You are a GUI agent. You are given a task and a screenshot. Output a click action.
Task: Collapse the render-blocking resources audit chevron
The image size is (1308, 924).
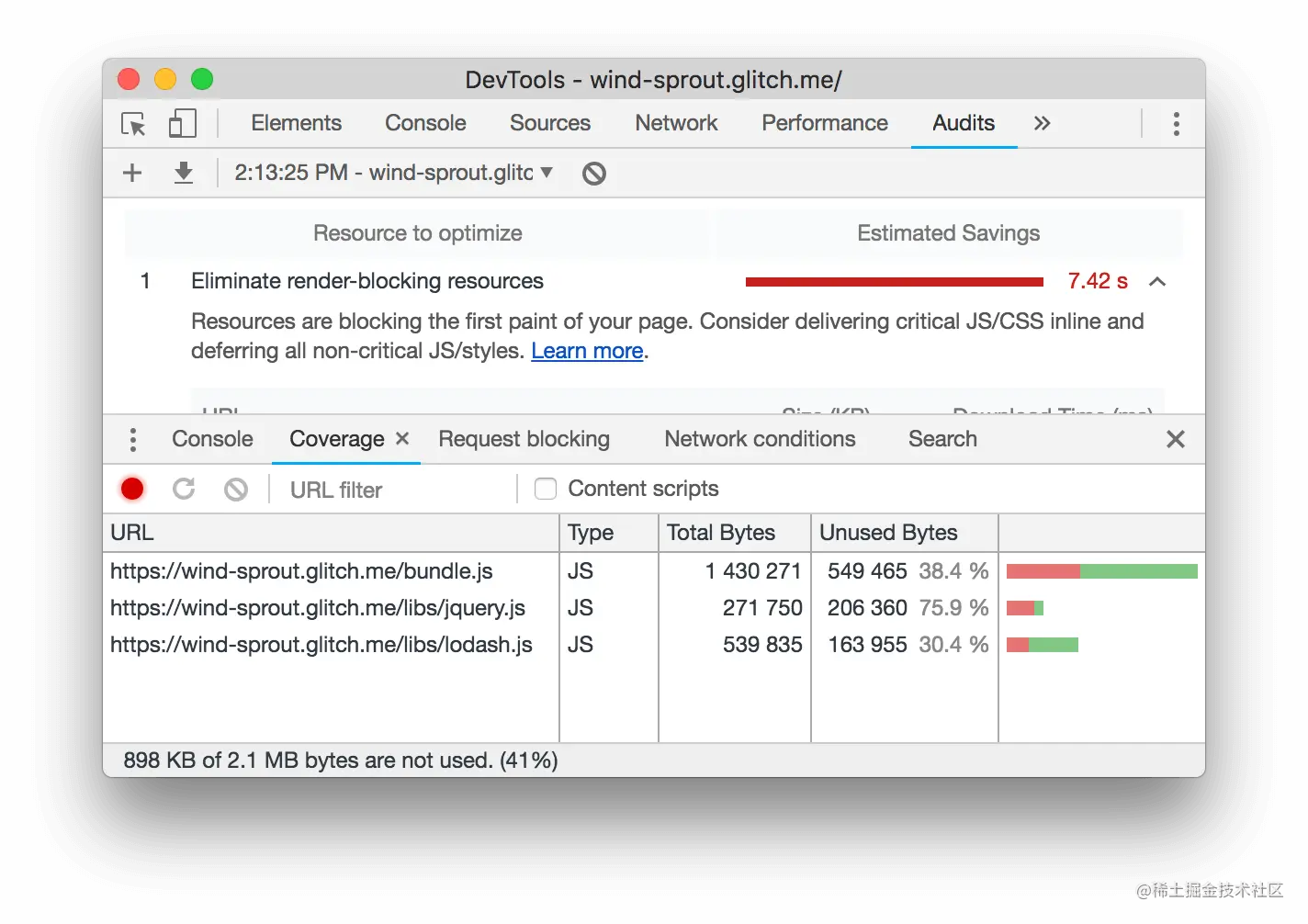[x=1157, y=282]
